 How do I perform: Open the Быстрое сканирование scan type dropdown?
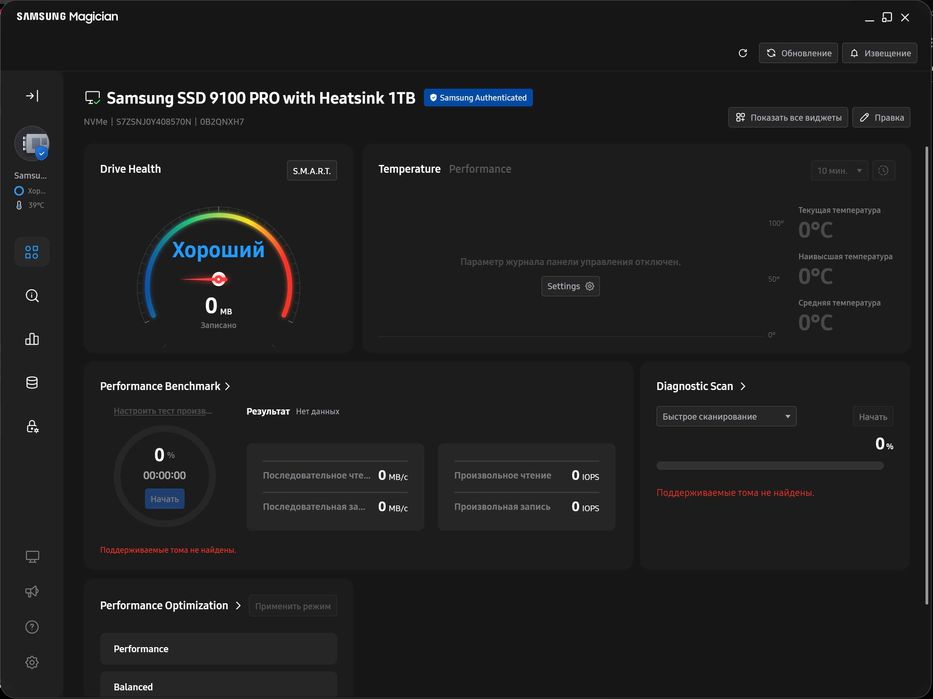(x=726, y=416)
